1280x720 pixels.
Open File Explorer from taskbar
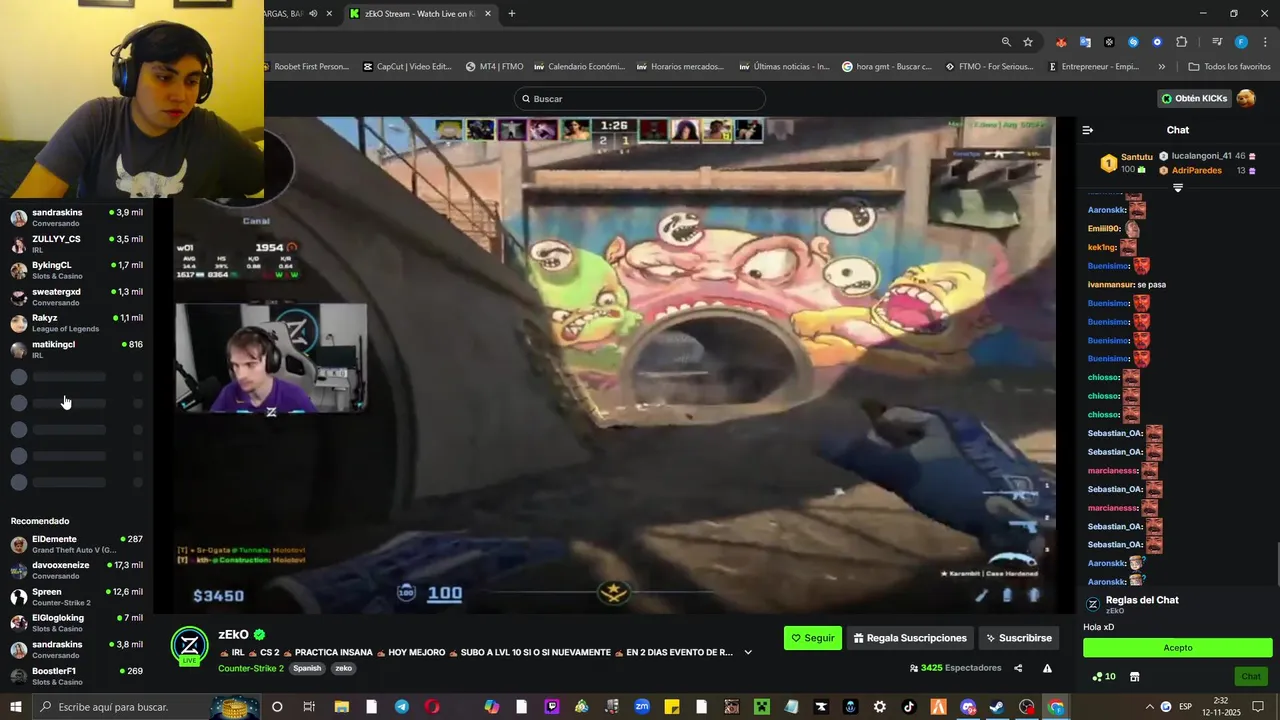point(341,707)
